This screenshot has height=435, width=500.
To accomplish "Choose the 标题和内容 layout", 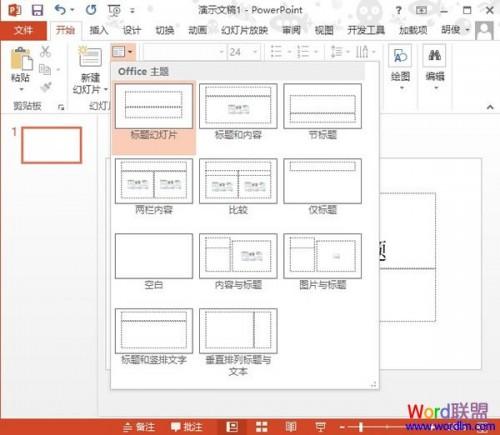I will pyautogui.click(x=238, y=112).
